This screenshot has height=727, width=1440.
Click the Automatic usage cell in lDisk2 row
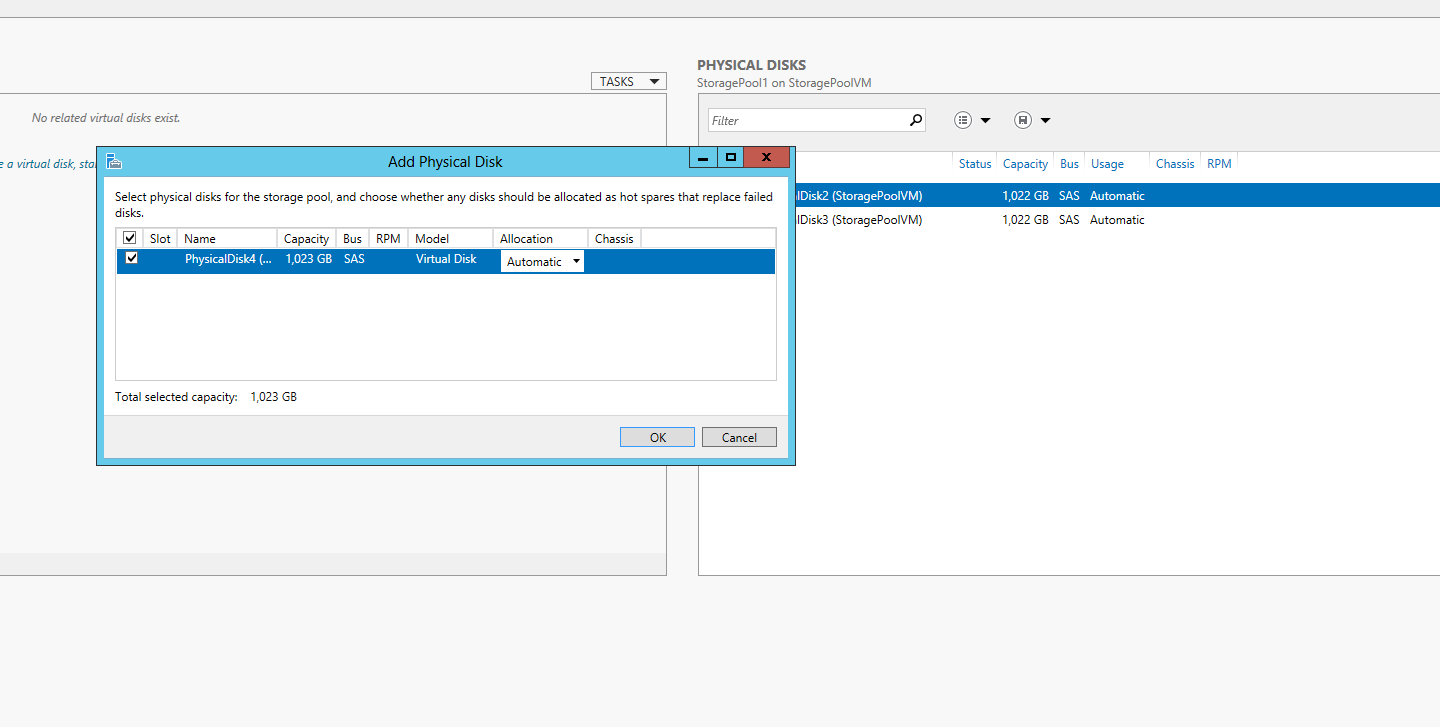(1117, 196)
